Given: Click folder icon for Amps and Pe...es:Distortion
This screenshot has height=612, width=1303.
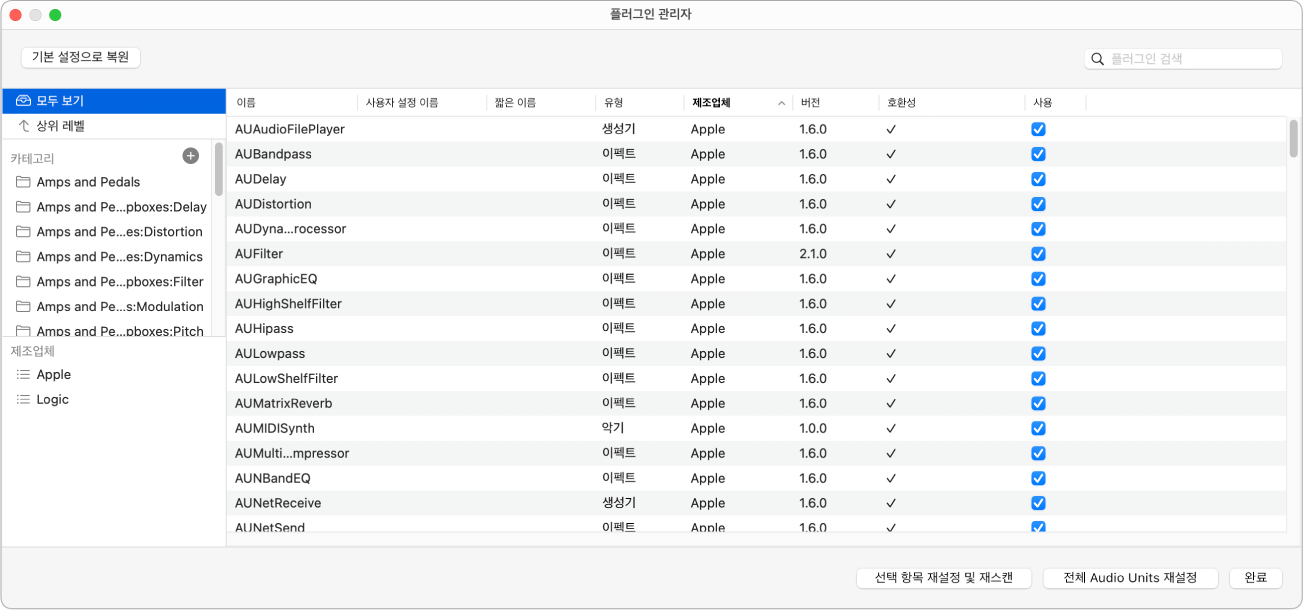Looking at the screenshot, I should click(x=23, y=232).
